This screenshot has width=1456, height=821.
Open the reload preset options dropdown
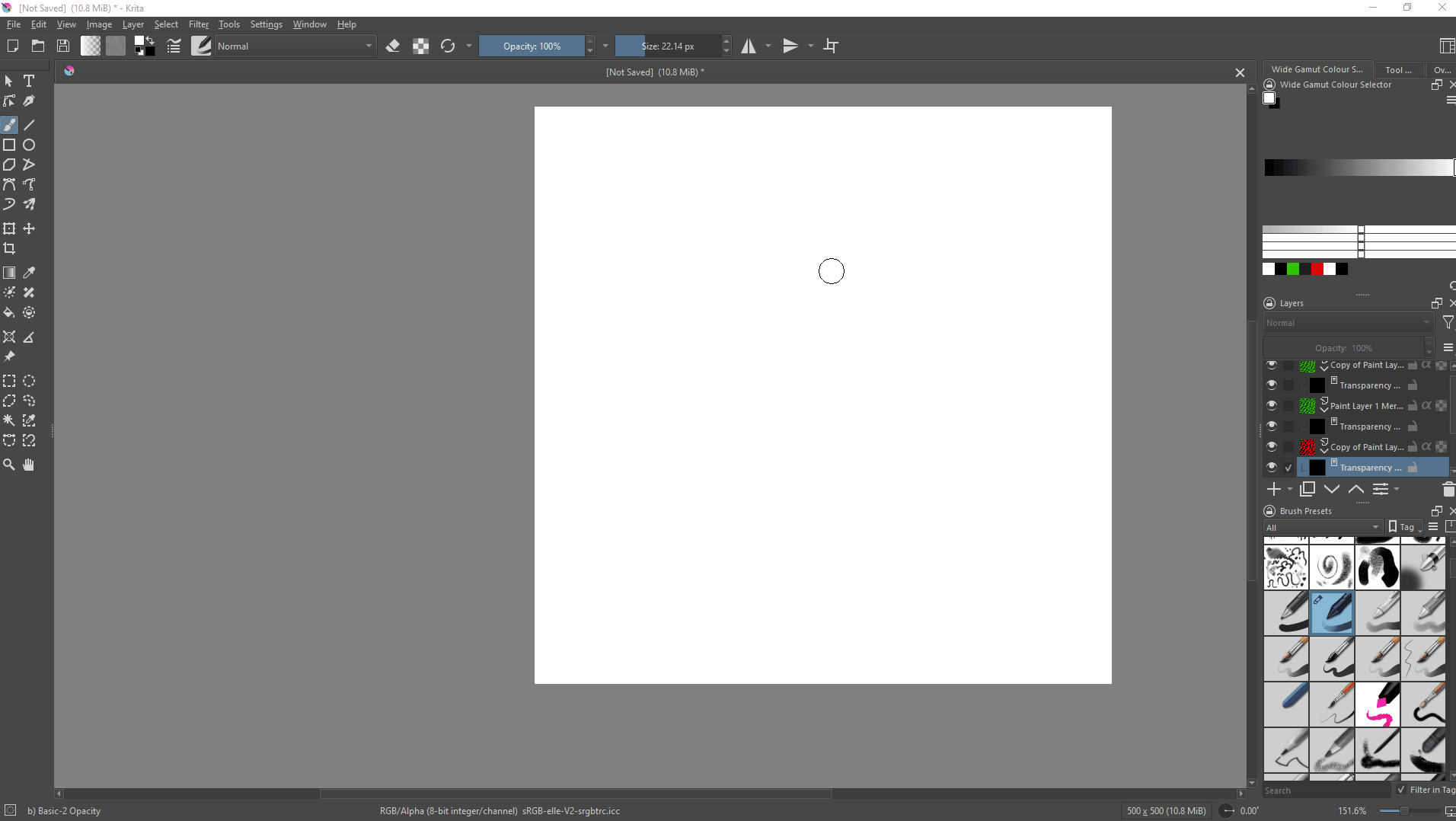coord(469,46)
